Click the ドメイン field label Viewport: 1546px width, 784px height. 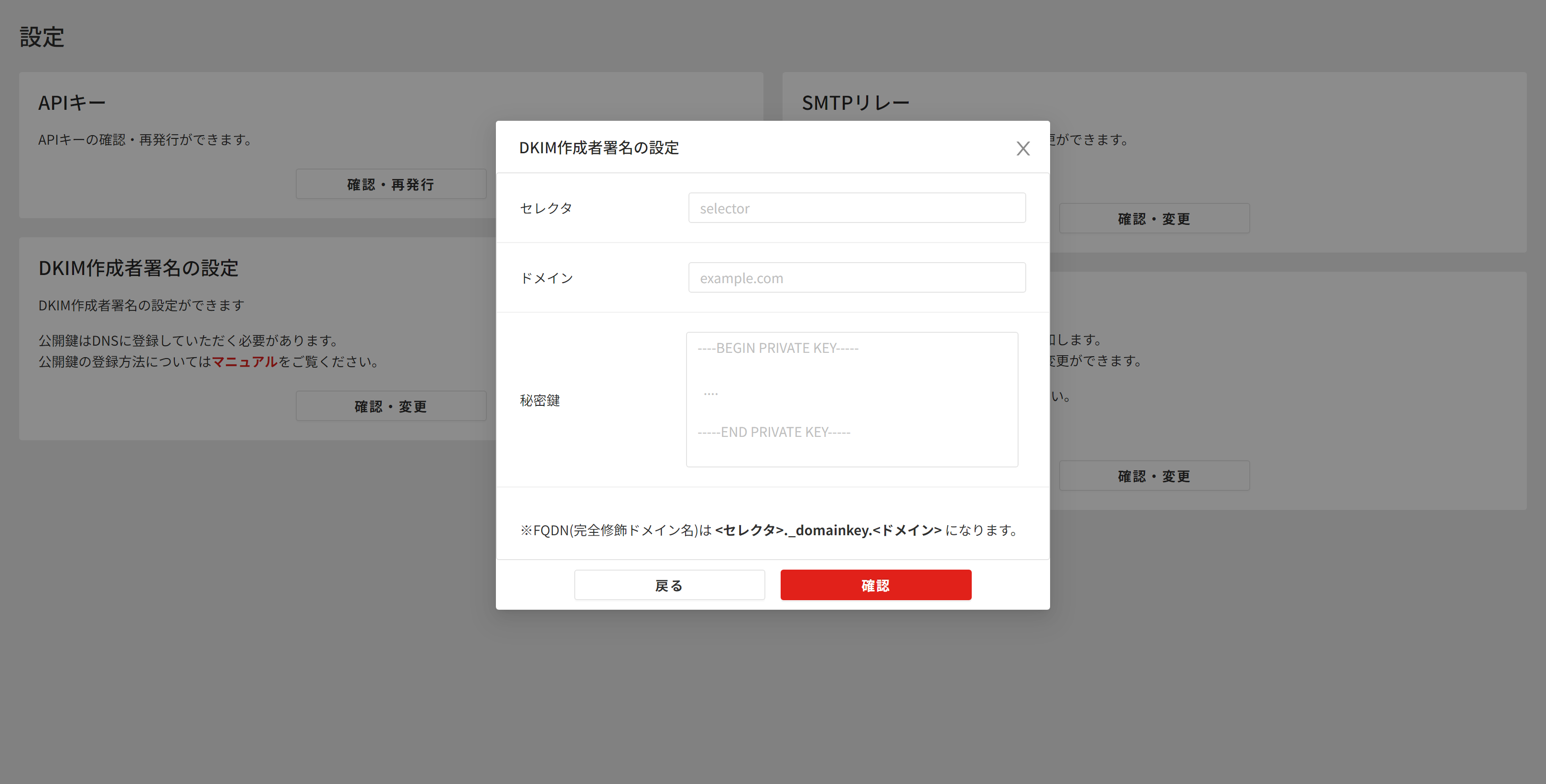point(546,278)
